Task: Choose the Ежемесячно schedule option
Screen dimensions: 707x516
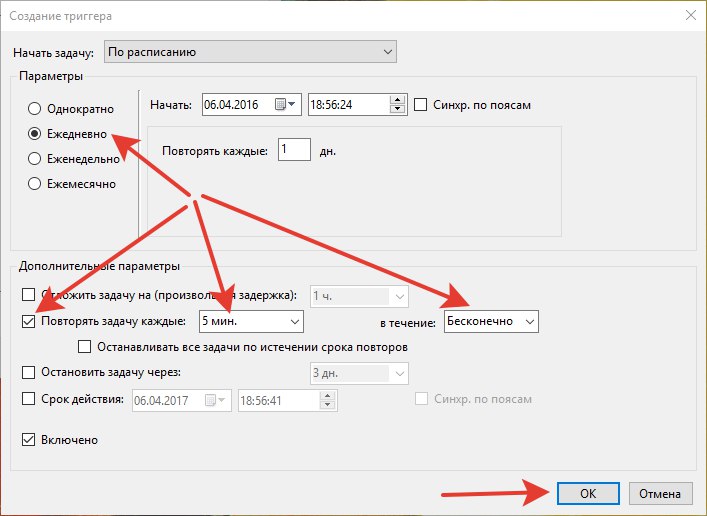Action: tap(35, 183)
